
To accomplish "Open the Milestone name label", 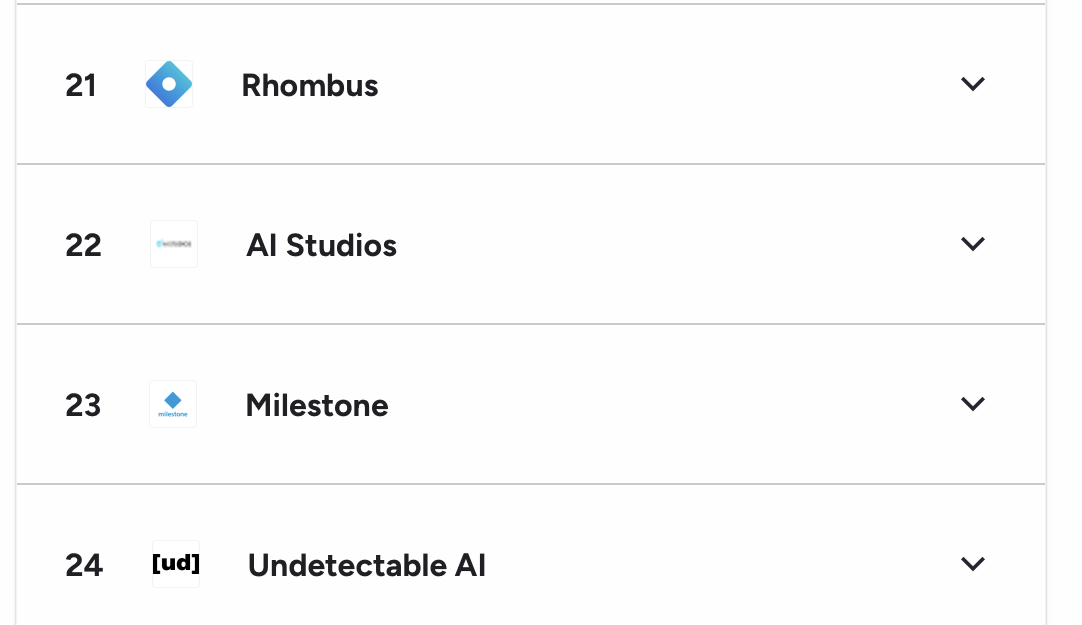I will click(x=317, y=405).
